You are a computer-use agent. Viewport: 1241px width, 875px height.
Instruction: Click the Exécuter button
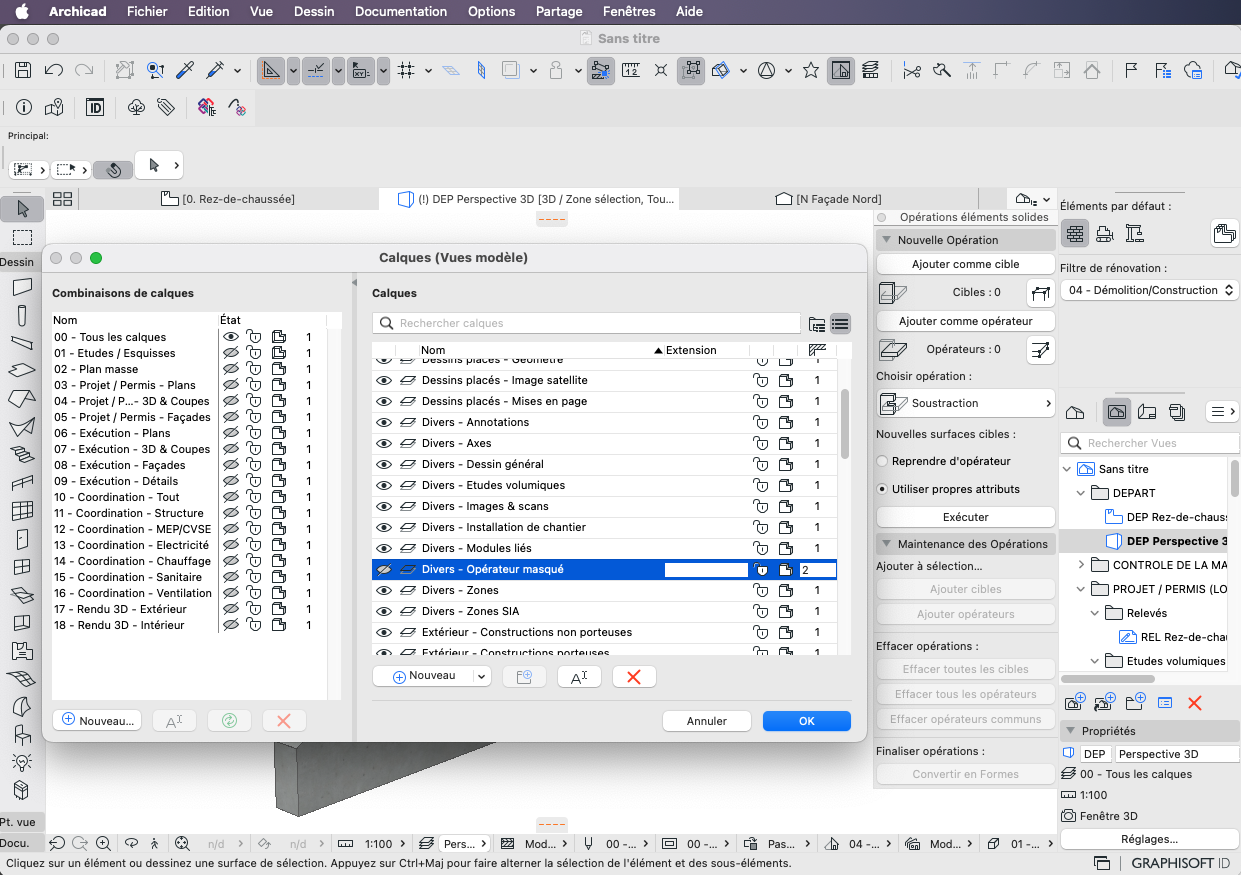point(966,517)
